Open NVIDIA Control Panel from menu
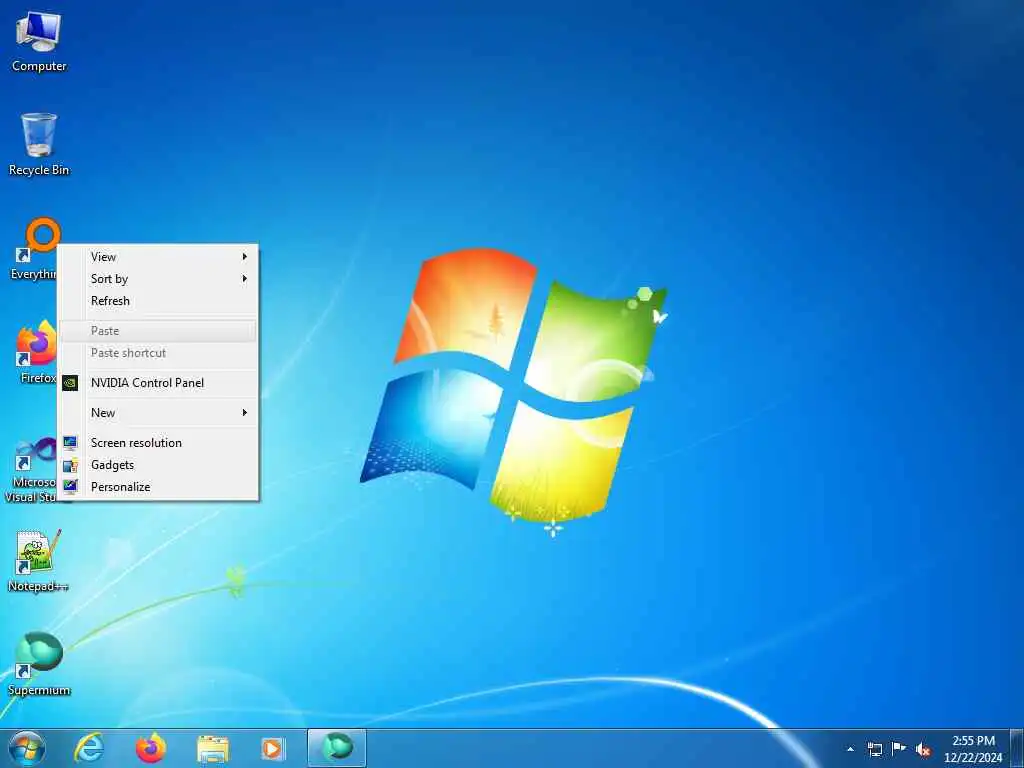Image resolution: width=1024 pixels, height=768 pixels. (159, 383)
